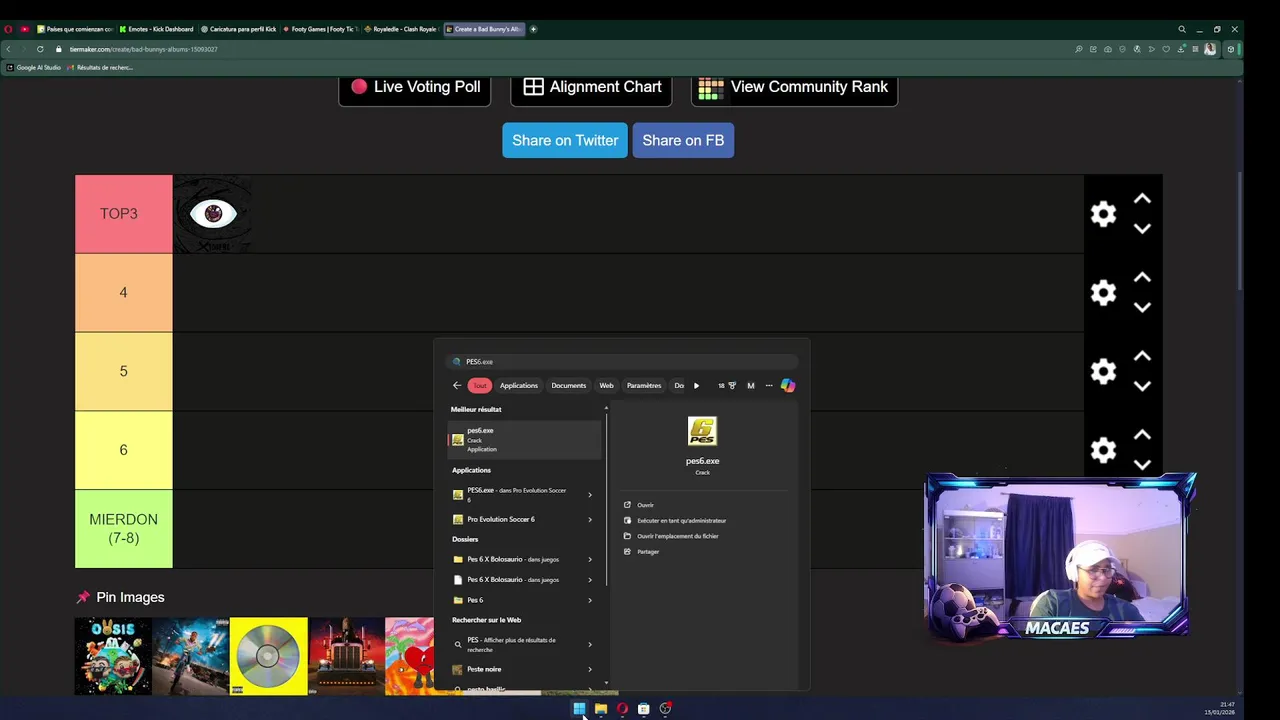Open settings gear for tier 6

pos(1103,450)
